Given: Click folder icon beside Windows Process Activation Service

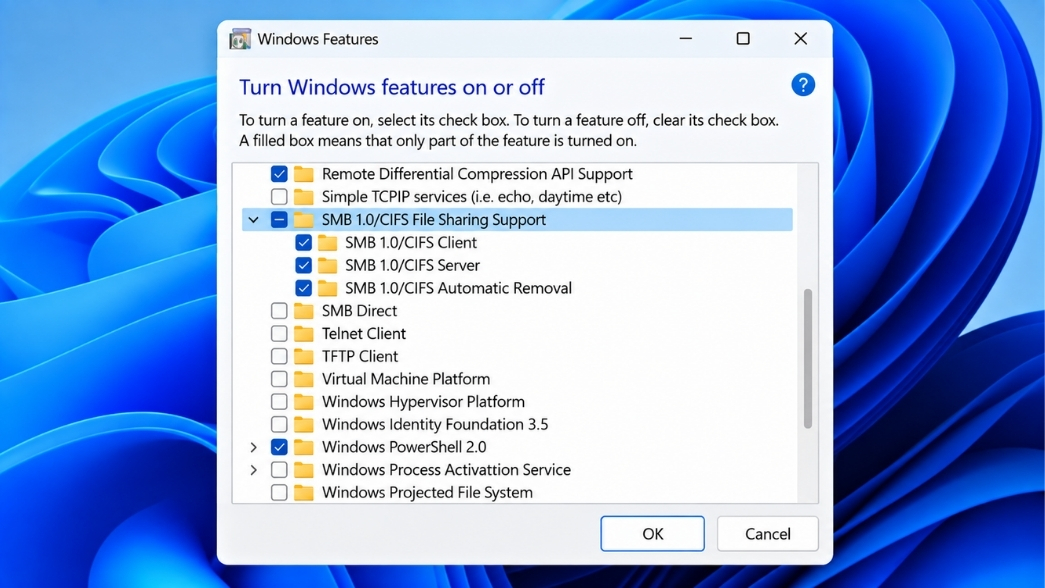Looking at the screenshot, I should (304, 469).
